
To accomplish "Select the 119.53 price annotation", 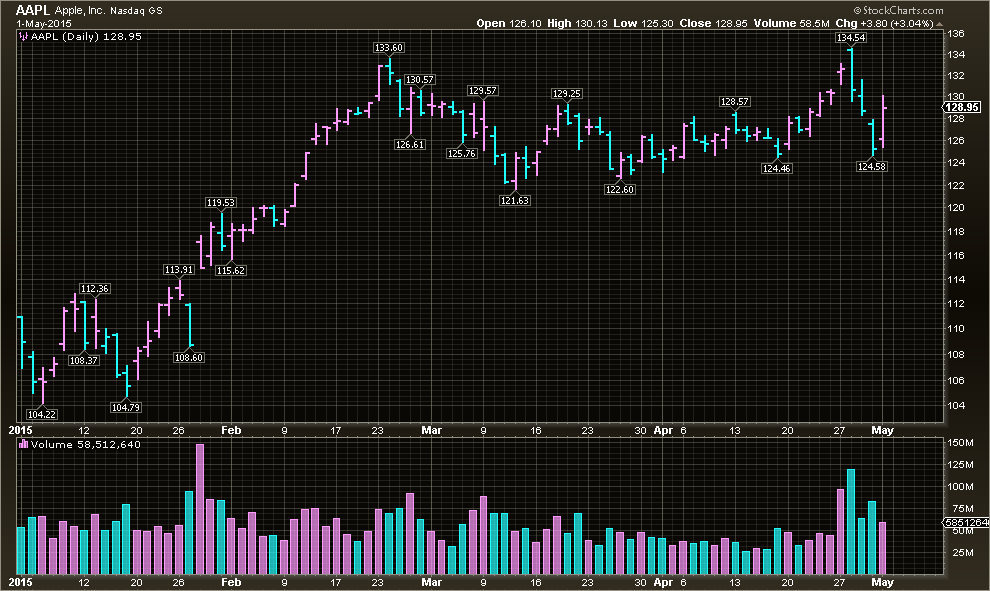I will click(221, 203).
